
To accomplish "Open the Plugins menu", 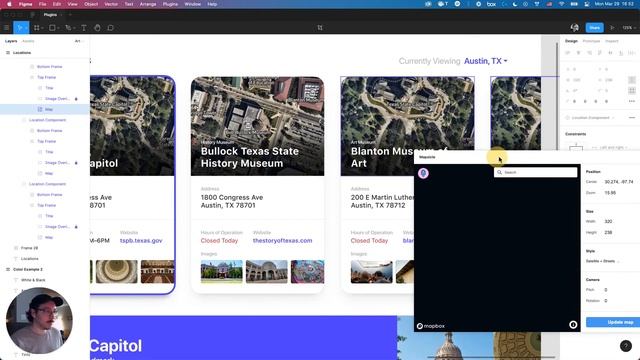I will (170, 4).
